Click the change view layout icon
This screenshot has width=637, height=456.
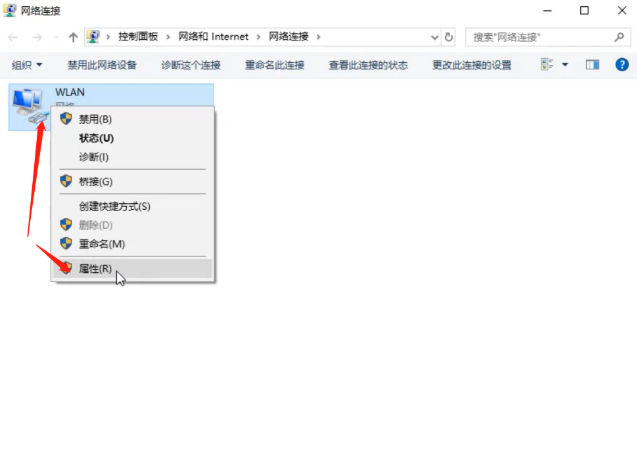547,65
